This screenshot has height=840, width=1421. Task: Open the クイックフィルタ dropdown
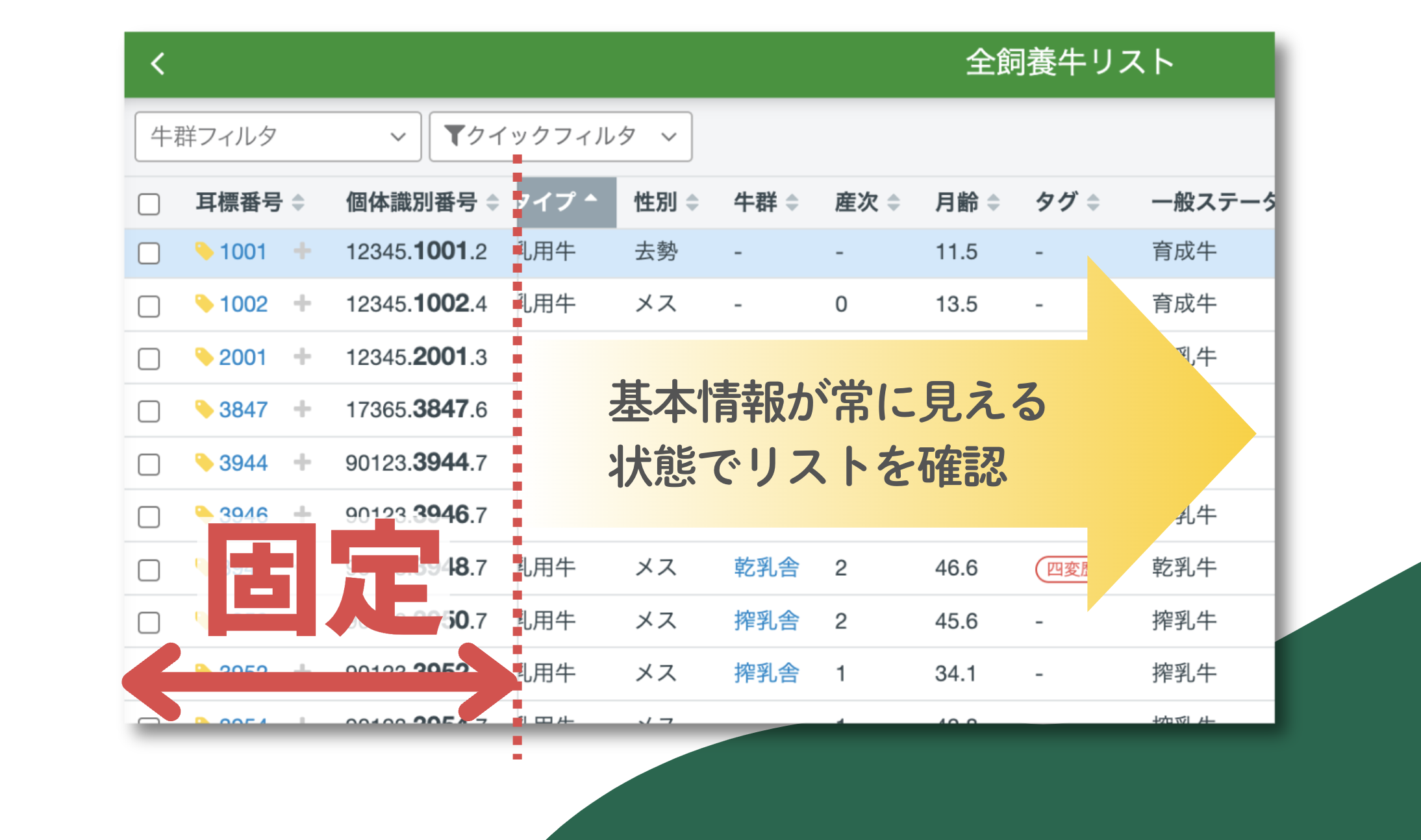tap(560, 136)
